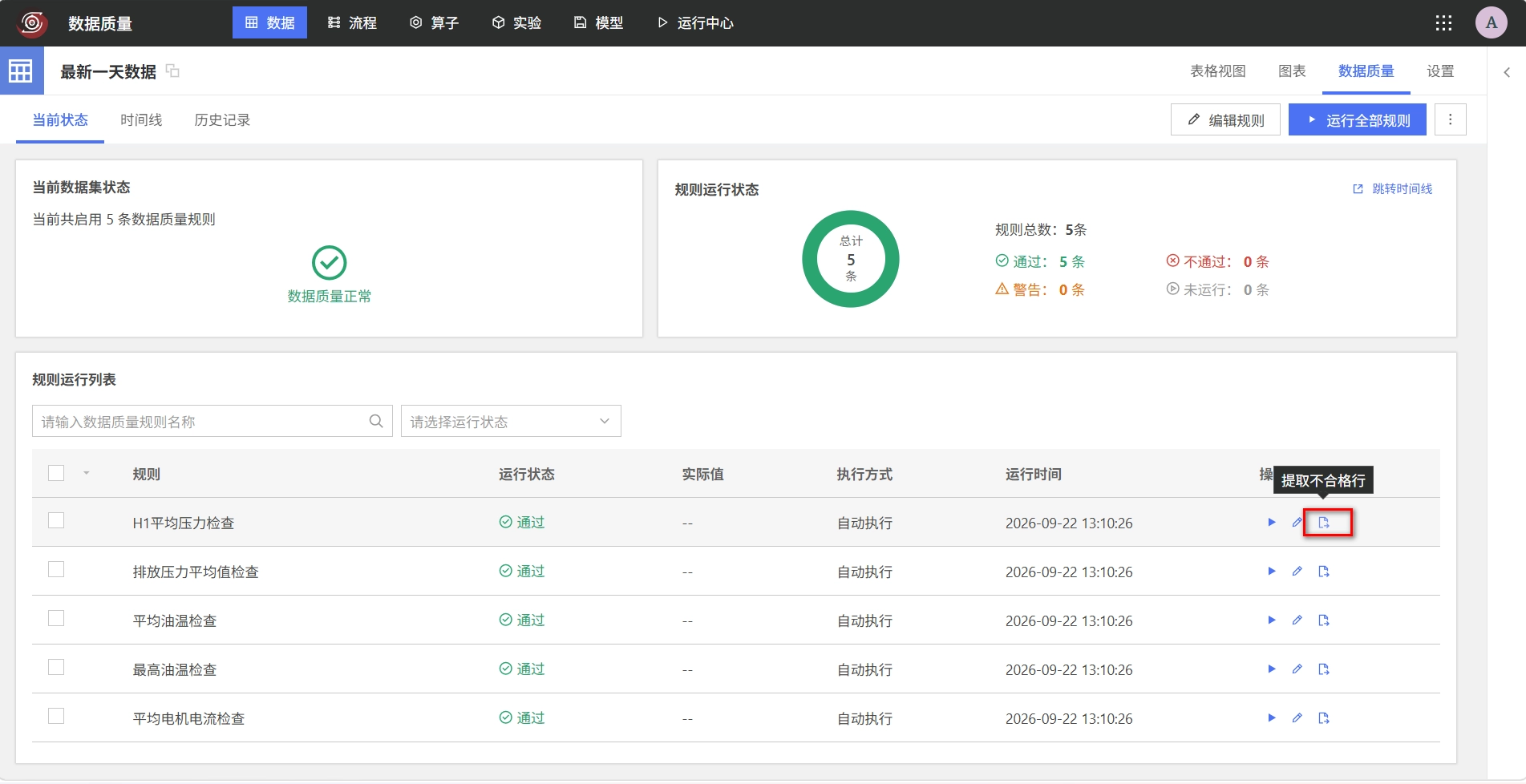
Task: Run the 排放压力平均值检查 rule
Action: pyautogui.click(x=1271, y=571)
